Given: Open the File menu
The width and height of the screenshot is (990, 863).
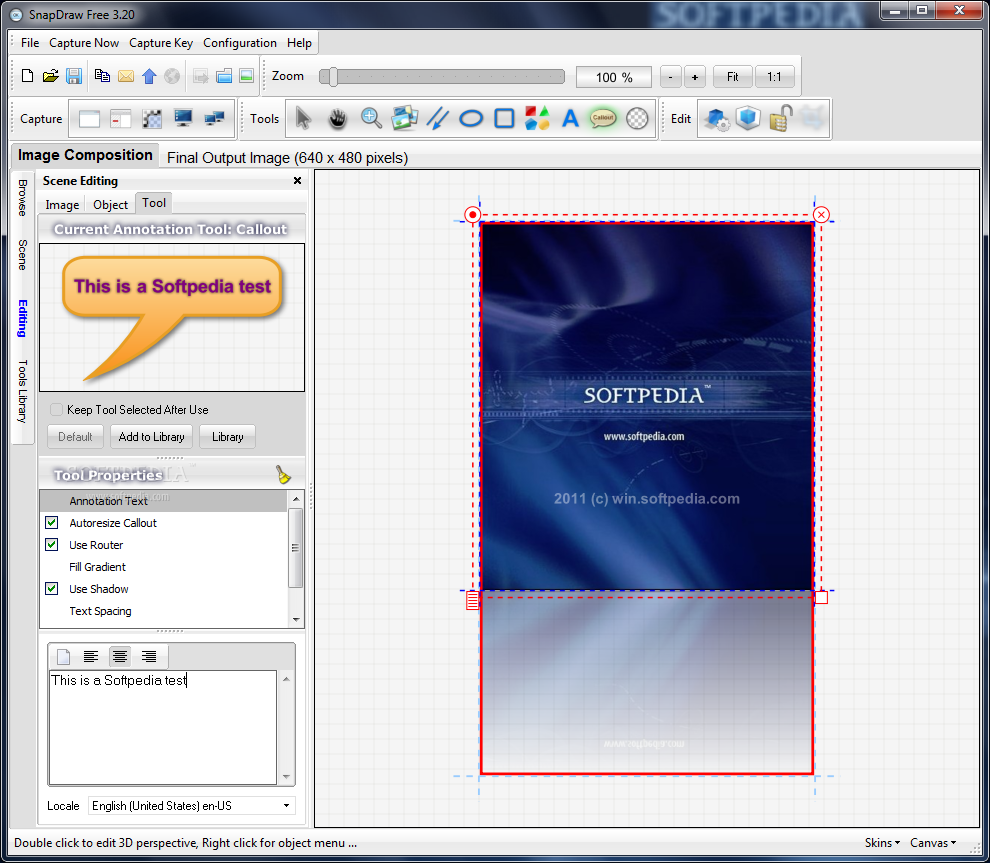Looking at the screenshot, I should [30, 43].
